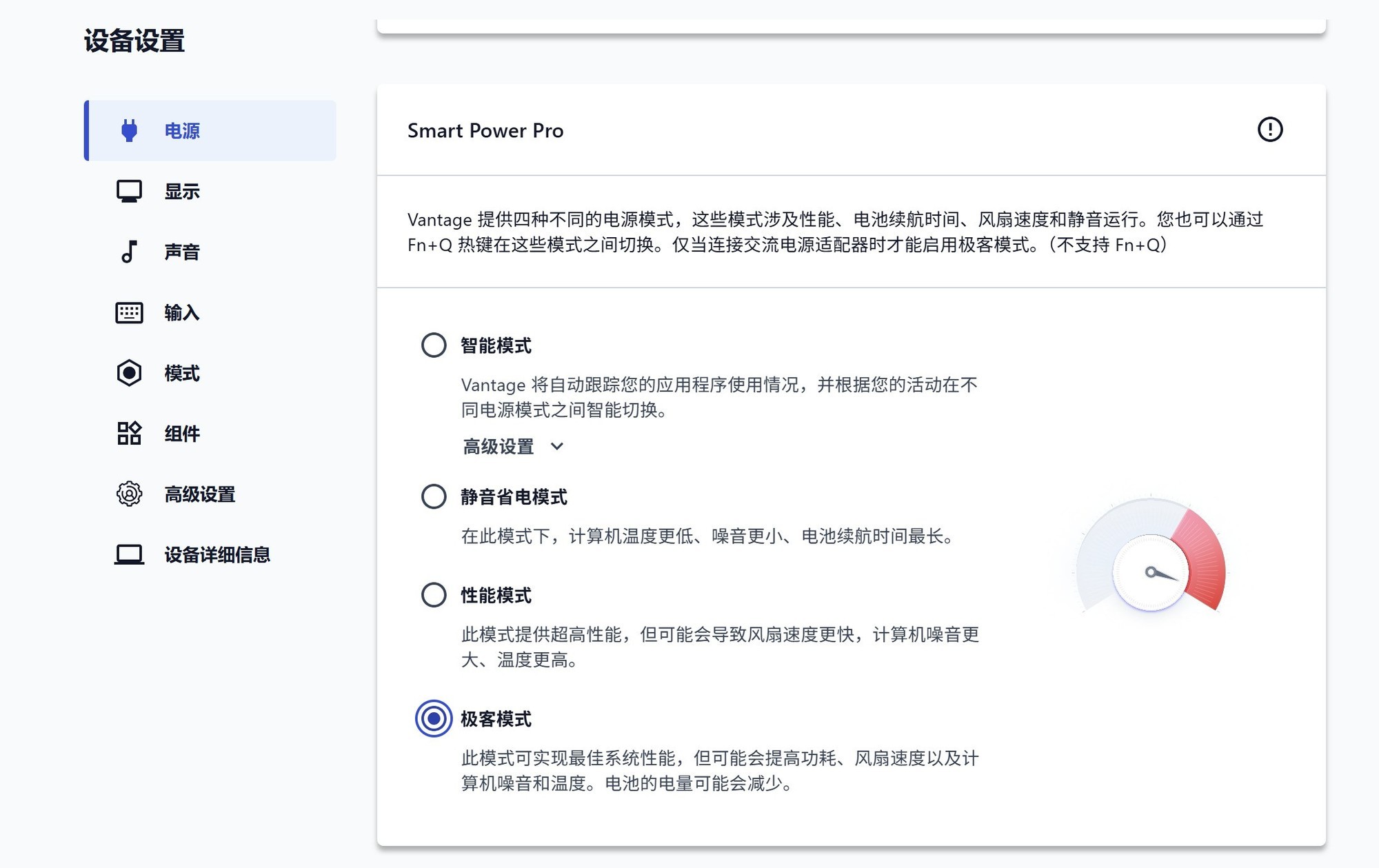Open the 声音 sidebar section

click(210, 252)
